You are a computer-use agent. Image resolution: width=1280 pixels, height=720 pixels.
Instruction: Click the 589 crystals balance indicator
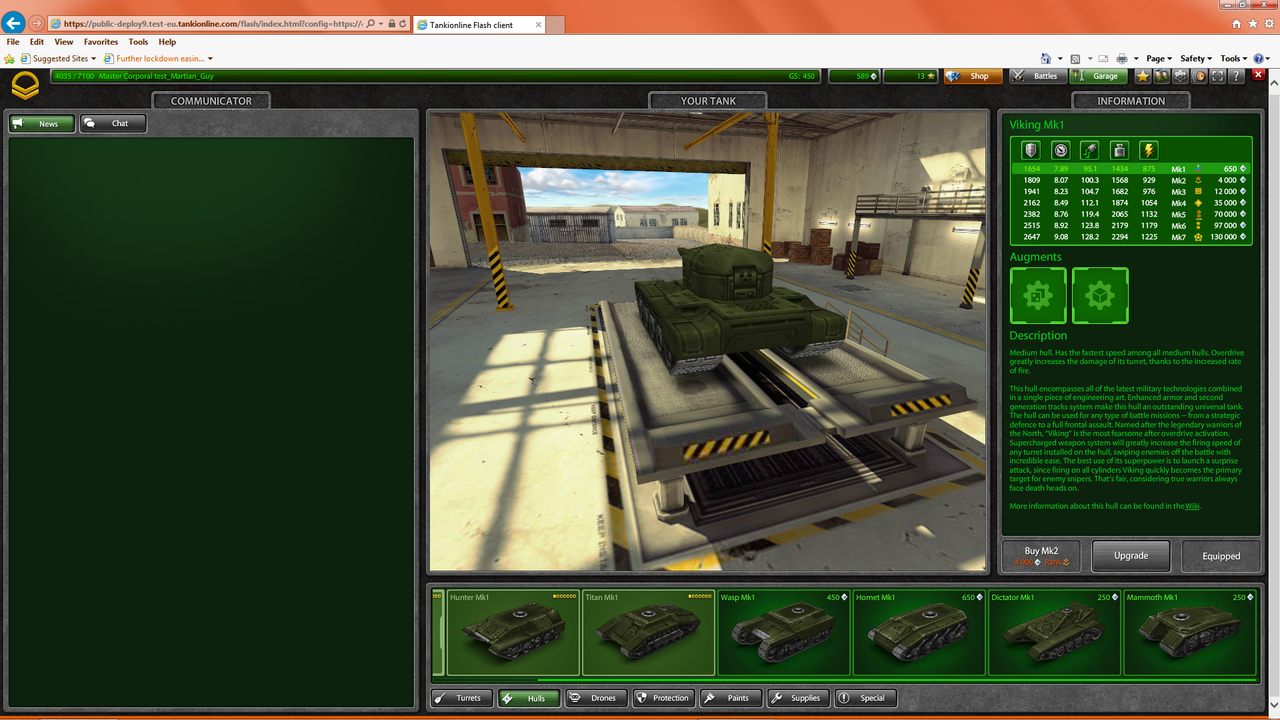(853, 76)
